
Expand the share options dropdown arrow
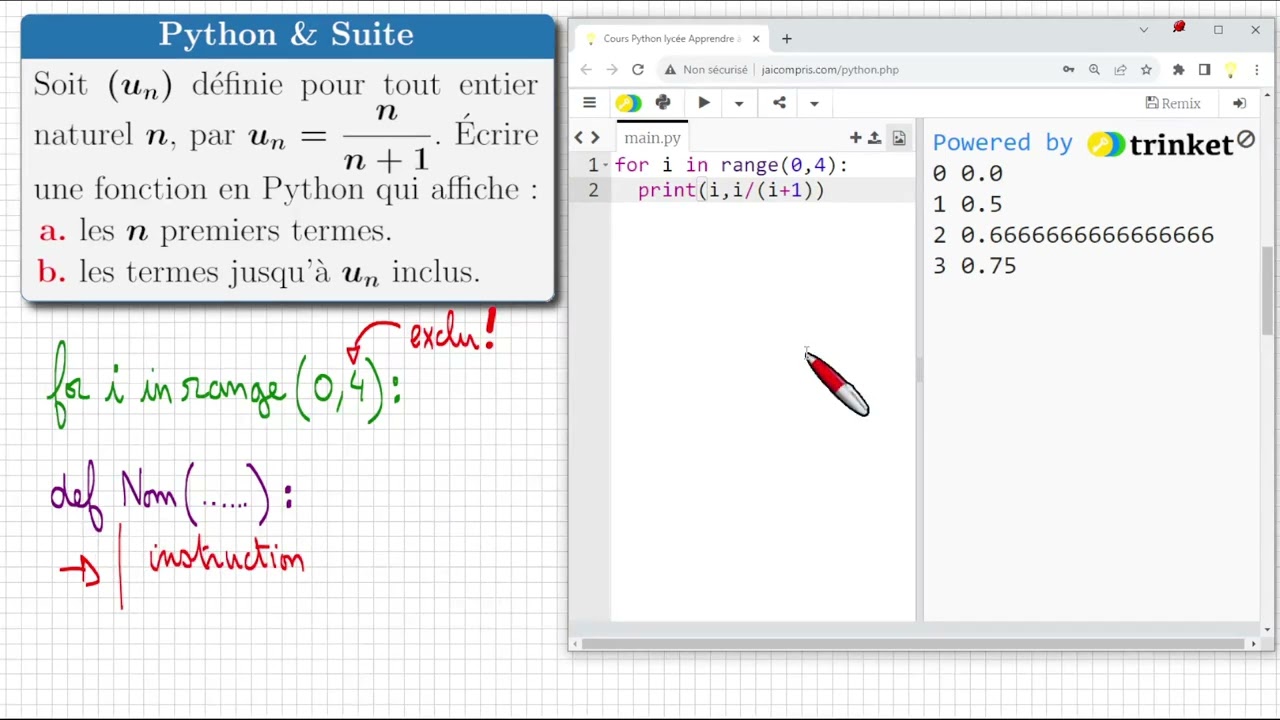[814, 103]
